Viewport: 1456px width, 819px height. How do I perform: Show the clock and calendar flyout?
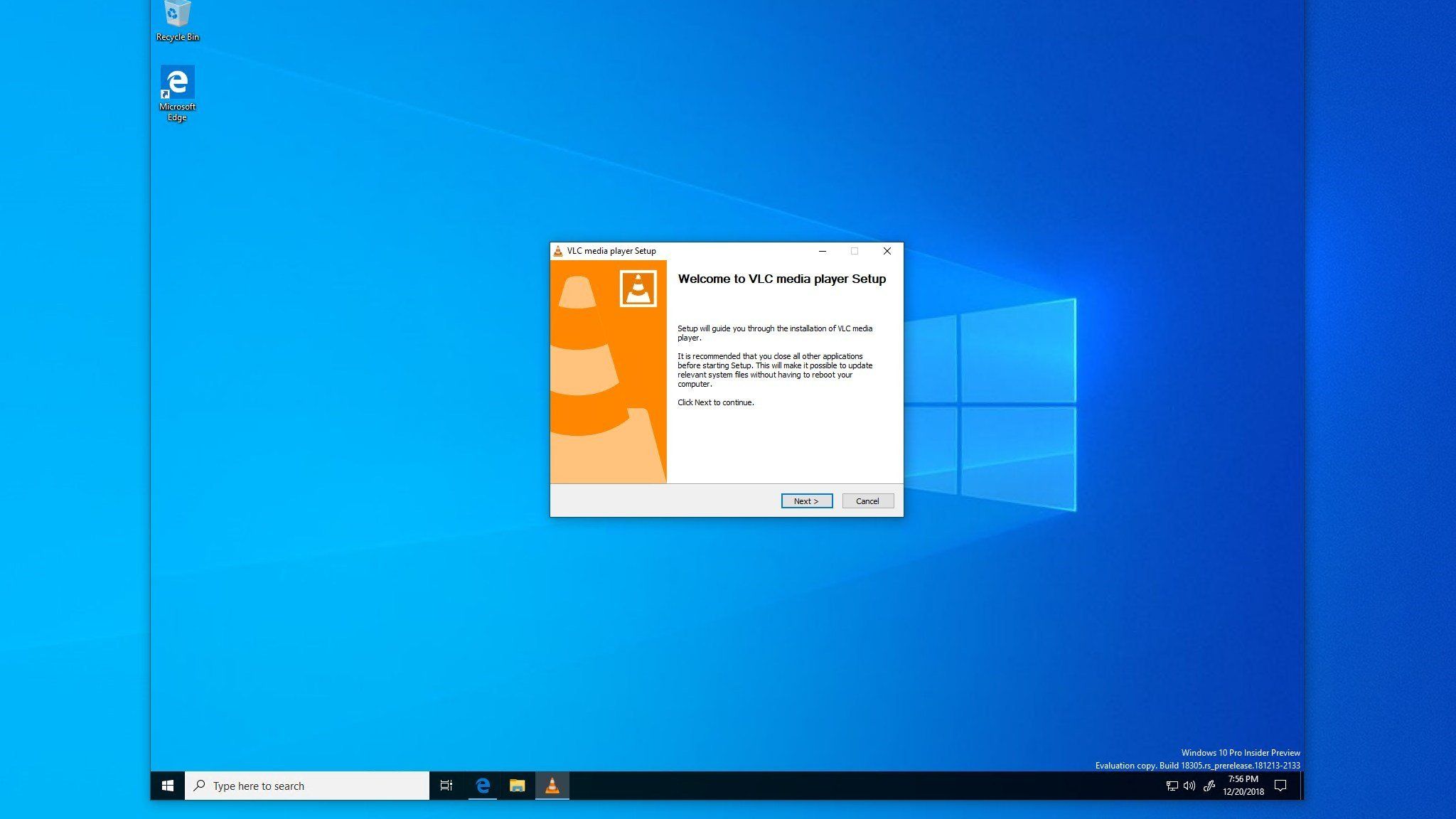tap(1243, 786)
